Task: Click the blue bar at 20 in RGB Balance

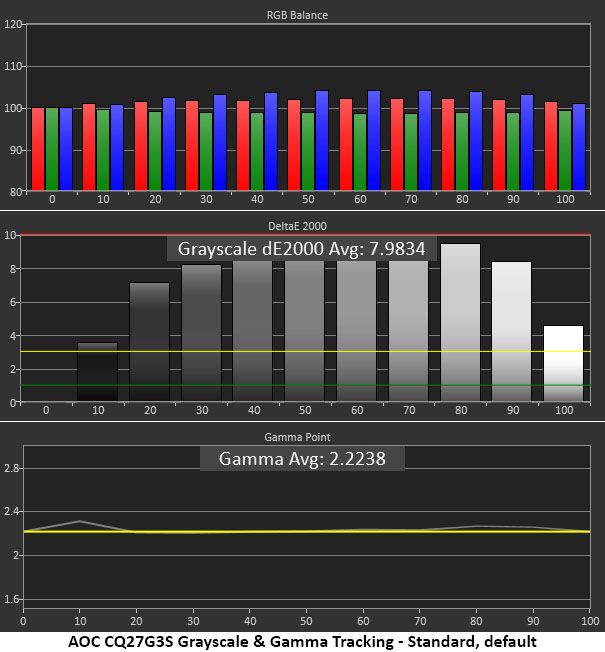Action: (169, 144)
